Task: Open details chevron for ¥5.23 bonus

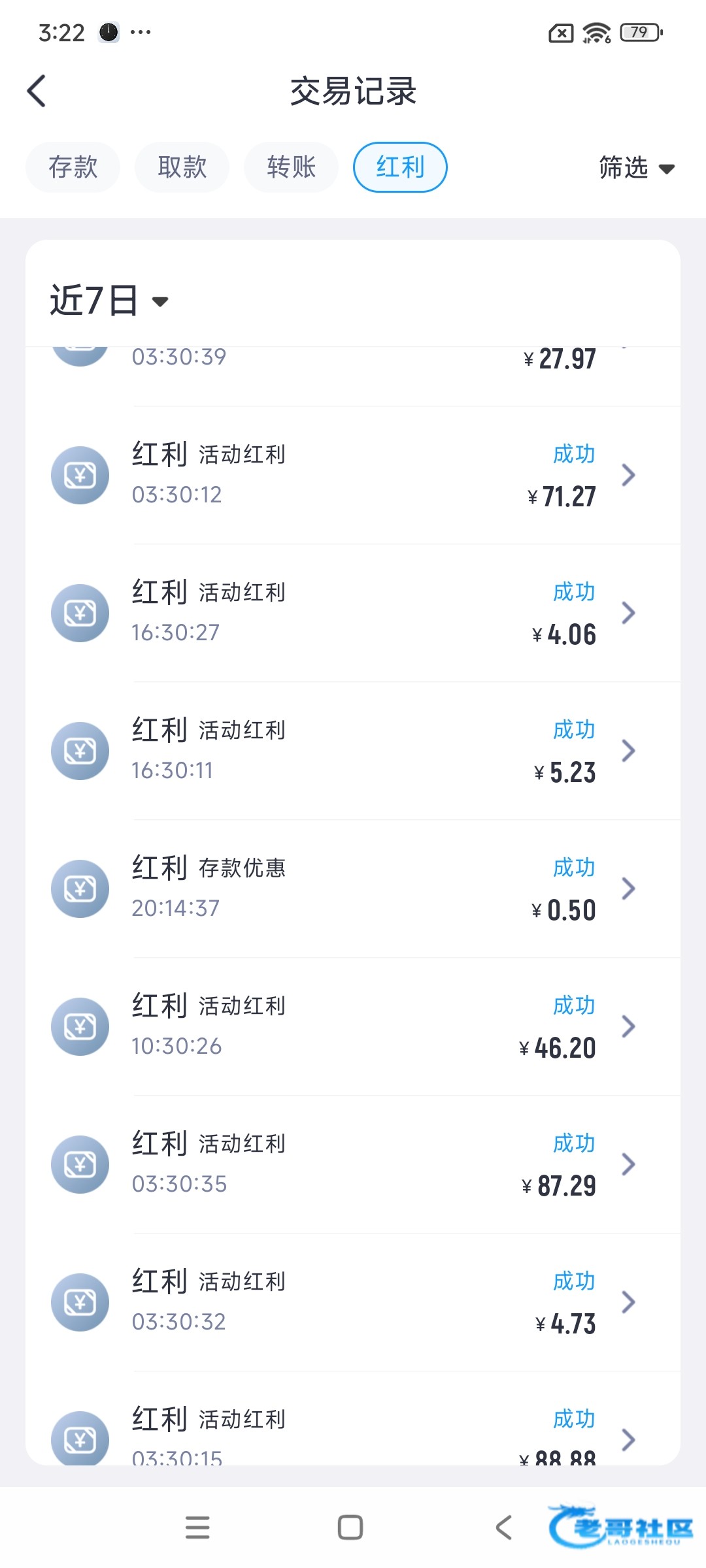Action: point(628,751)
